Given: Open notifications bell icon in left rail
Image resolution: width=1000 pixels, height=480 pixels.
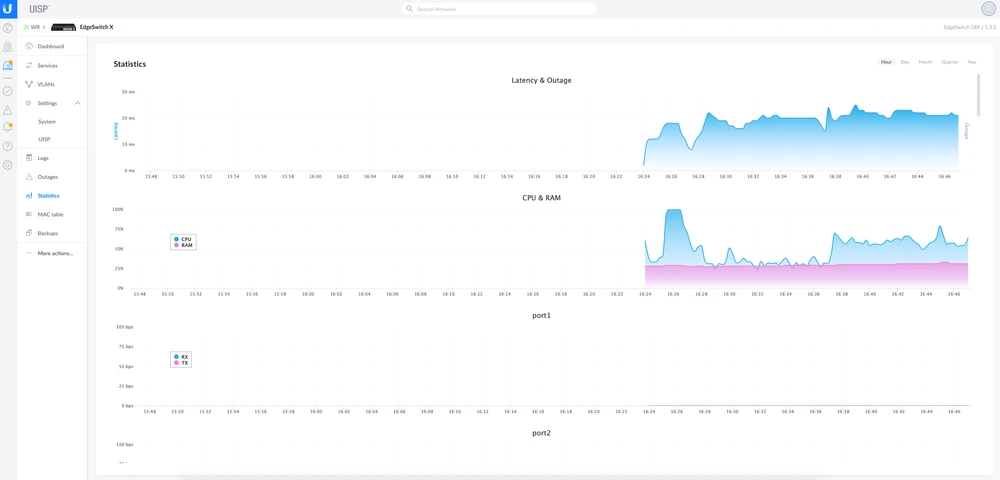Looking at the screenshot, I should (8, 127).
